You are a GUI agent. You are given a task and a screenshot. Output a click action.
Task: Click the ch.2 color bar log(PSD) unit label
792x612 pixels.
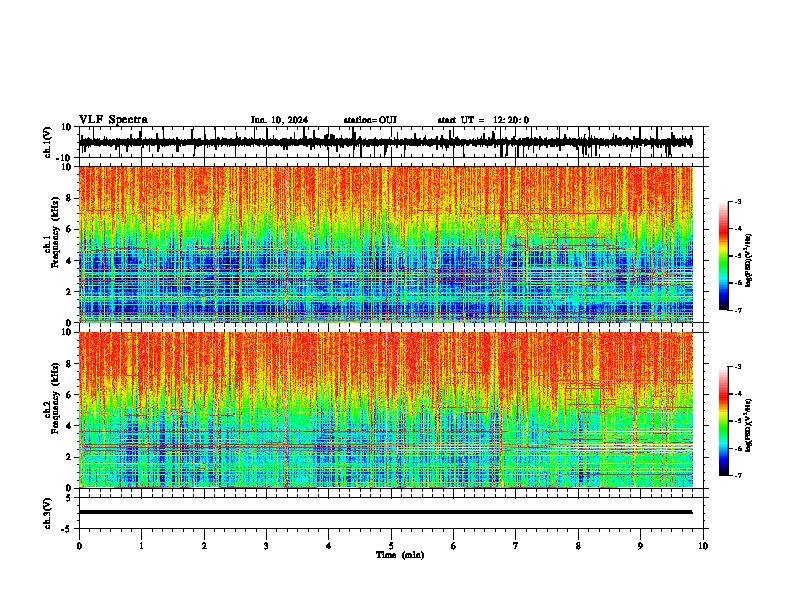pos(749,425)
